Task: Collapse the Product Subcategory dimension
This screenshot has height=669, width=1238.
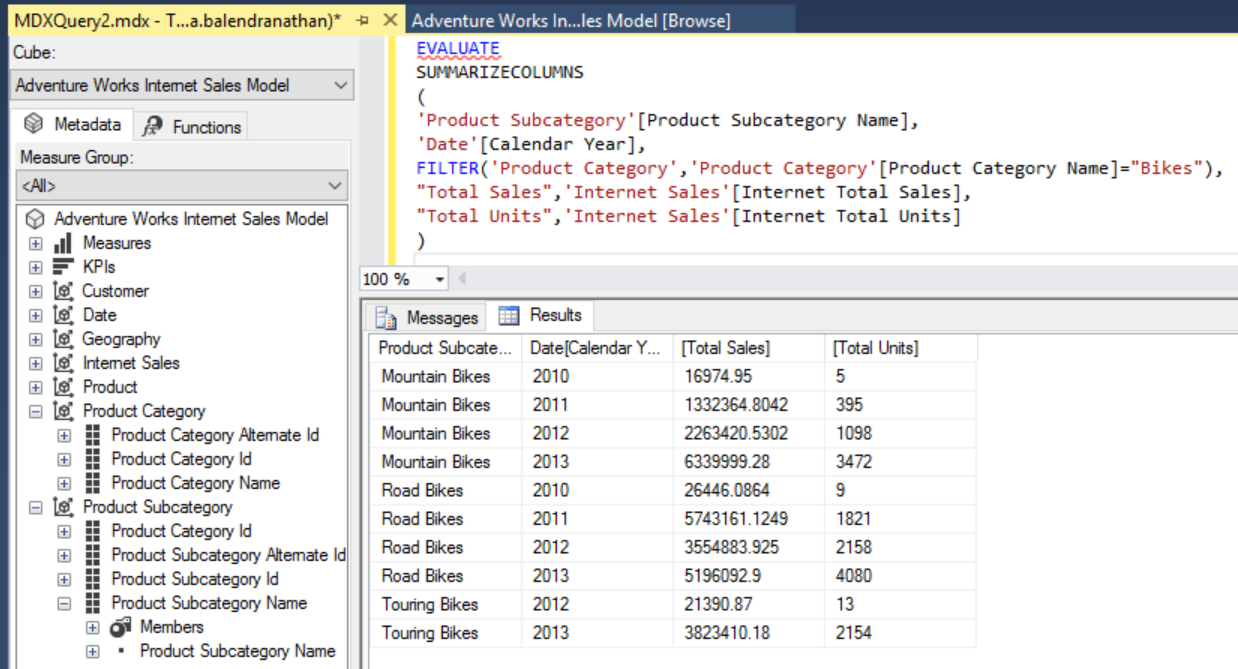Action: [x=36, y=507]
